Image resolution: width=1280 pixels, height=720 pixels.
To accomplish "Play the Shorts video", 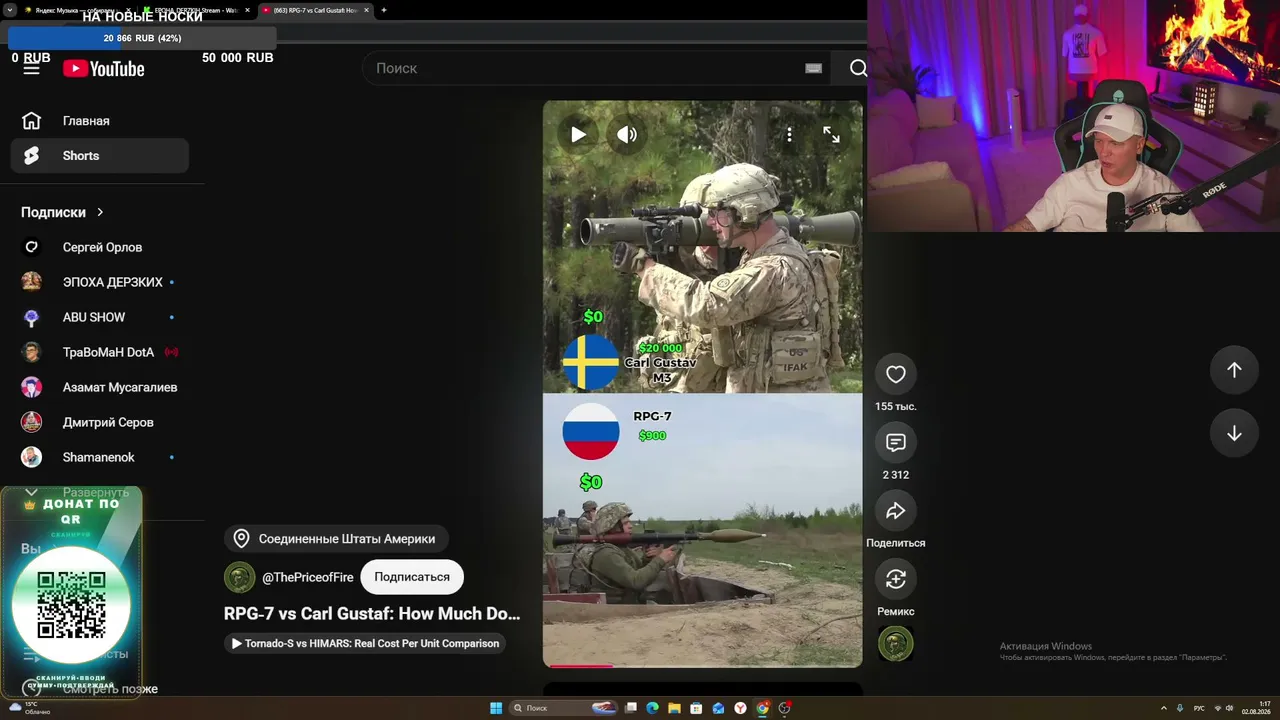I will tap(578, 135).
